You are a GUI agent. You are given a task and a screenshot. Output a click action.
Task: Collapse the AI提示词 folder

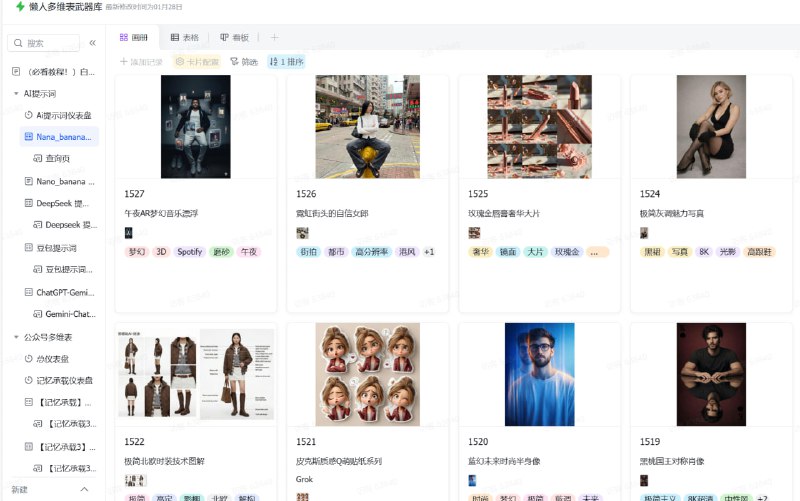pyautogui.click(x=16, y=94)
